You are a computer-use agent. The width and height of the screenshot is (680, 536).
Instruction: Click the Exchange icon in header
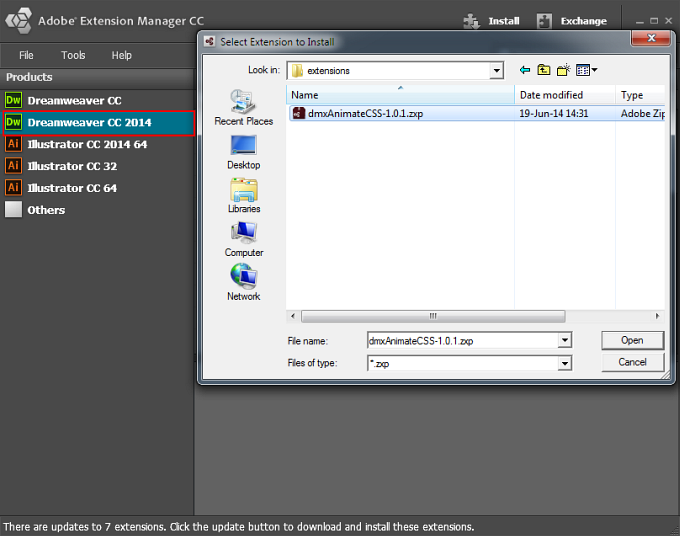(x=544, y=21)
